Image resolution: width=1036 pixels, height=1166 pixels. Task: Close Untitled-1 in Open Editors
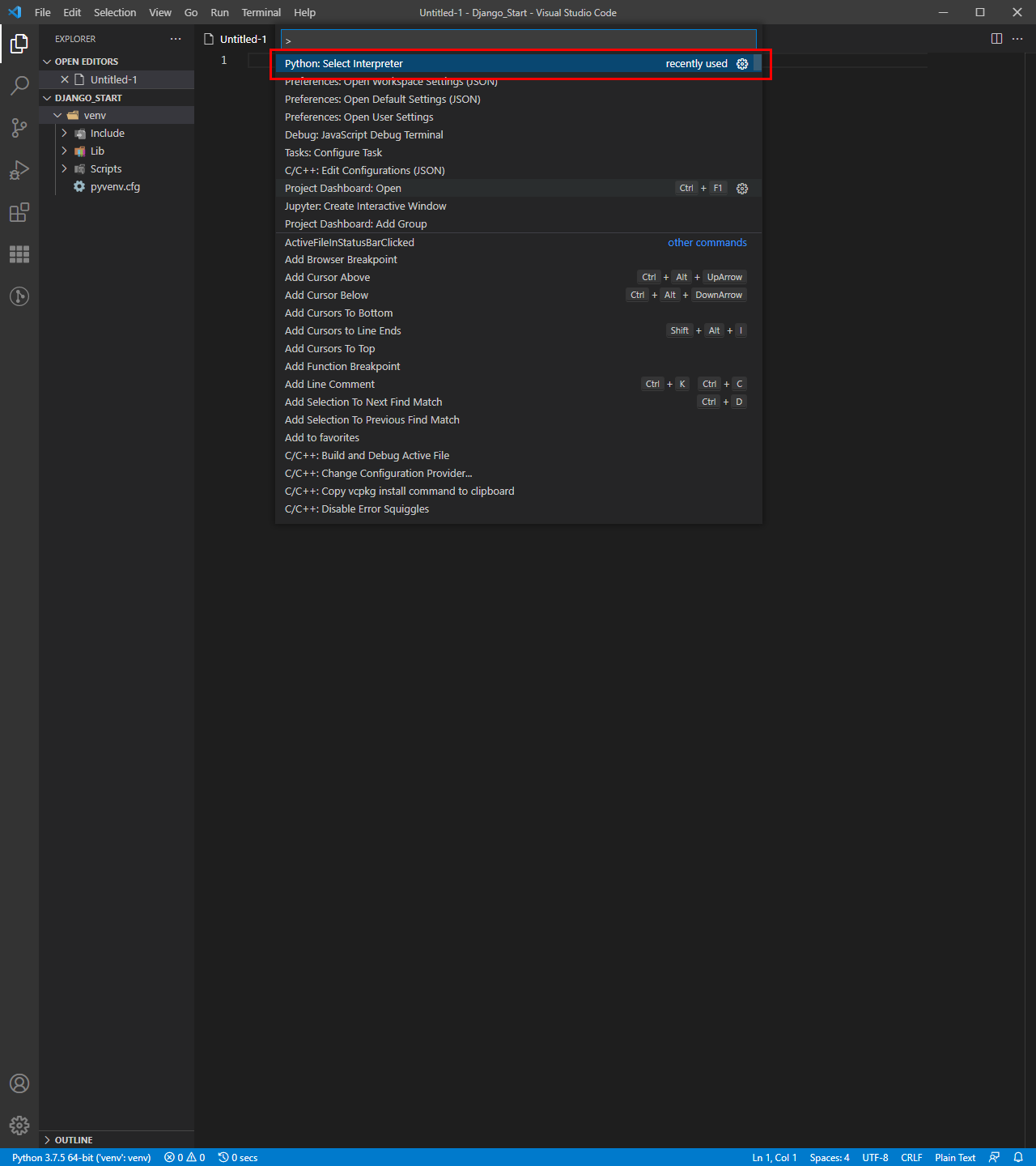click(x=65, y=79)
